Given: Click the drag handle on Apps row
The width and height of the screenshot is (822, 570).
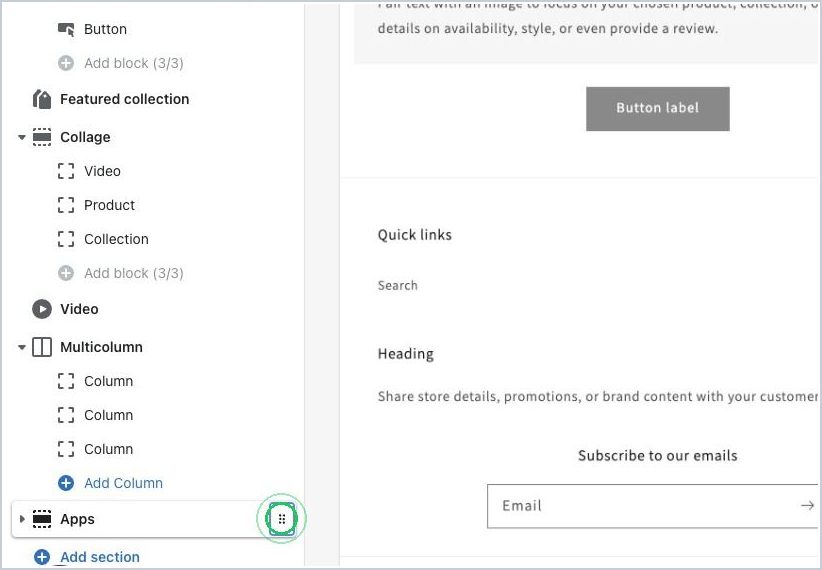Looking at the screenshot, I should (x=282, y=519).
